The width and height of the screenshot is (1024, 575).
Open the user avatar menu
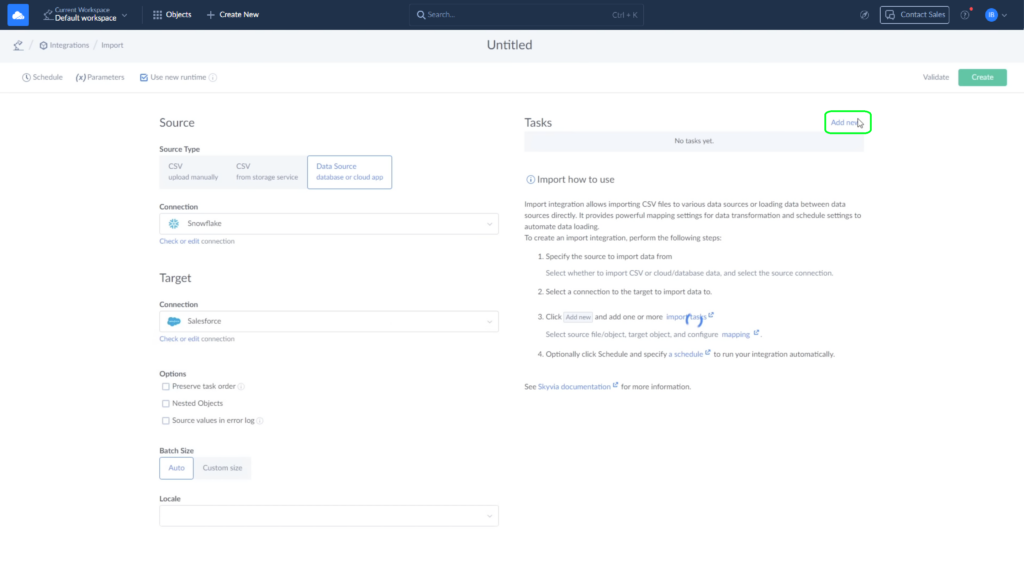tap(991, 14)
